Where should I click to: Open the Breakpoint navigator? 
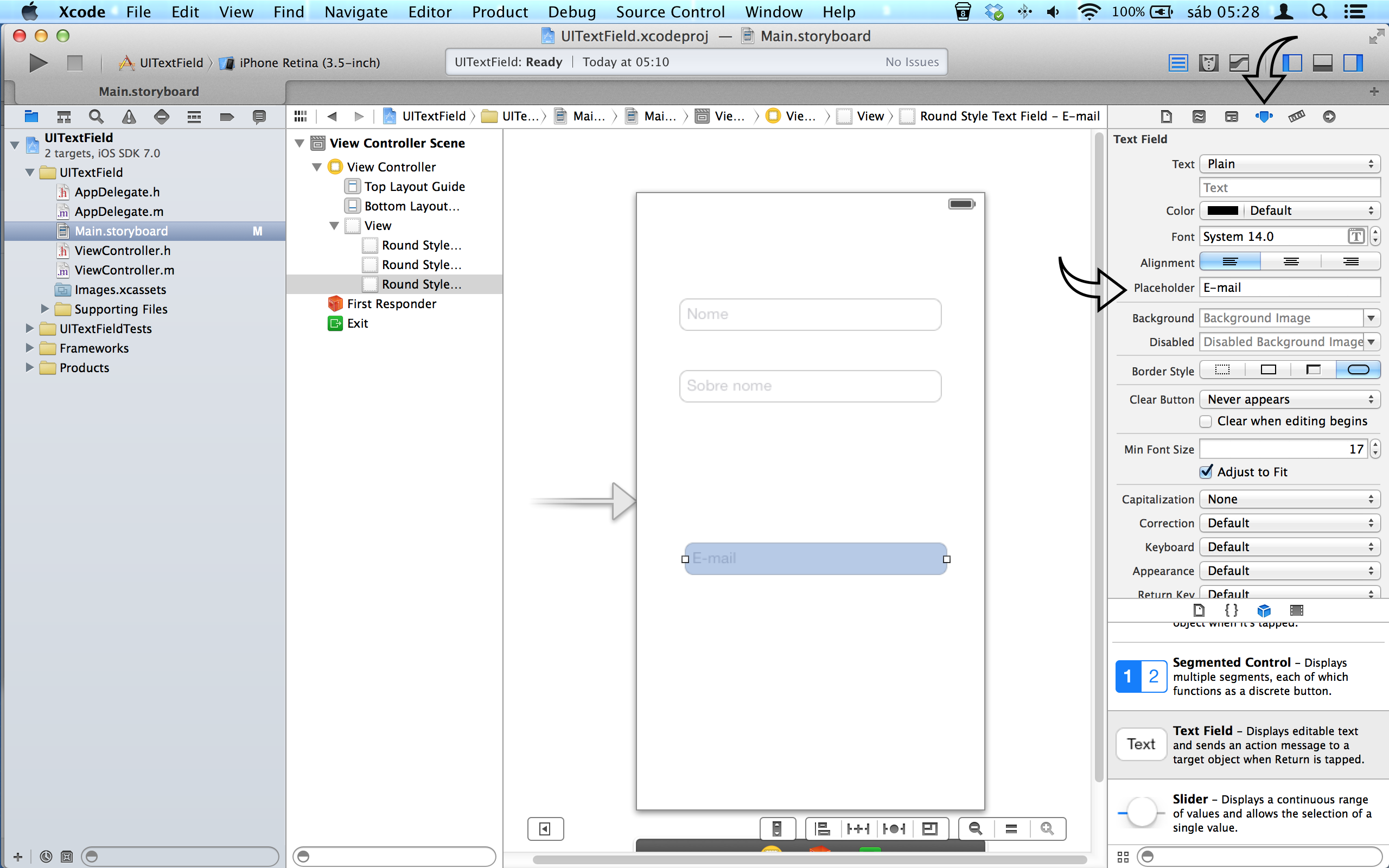coord(227,117)
